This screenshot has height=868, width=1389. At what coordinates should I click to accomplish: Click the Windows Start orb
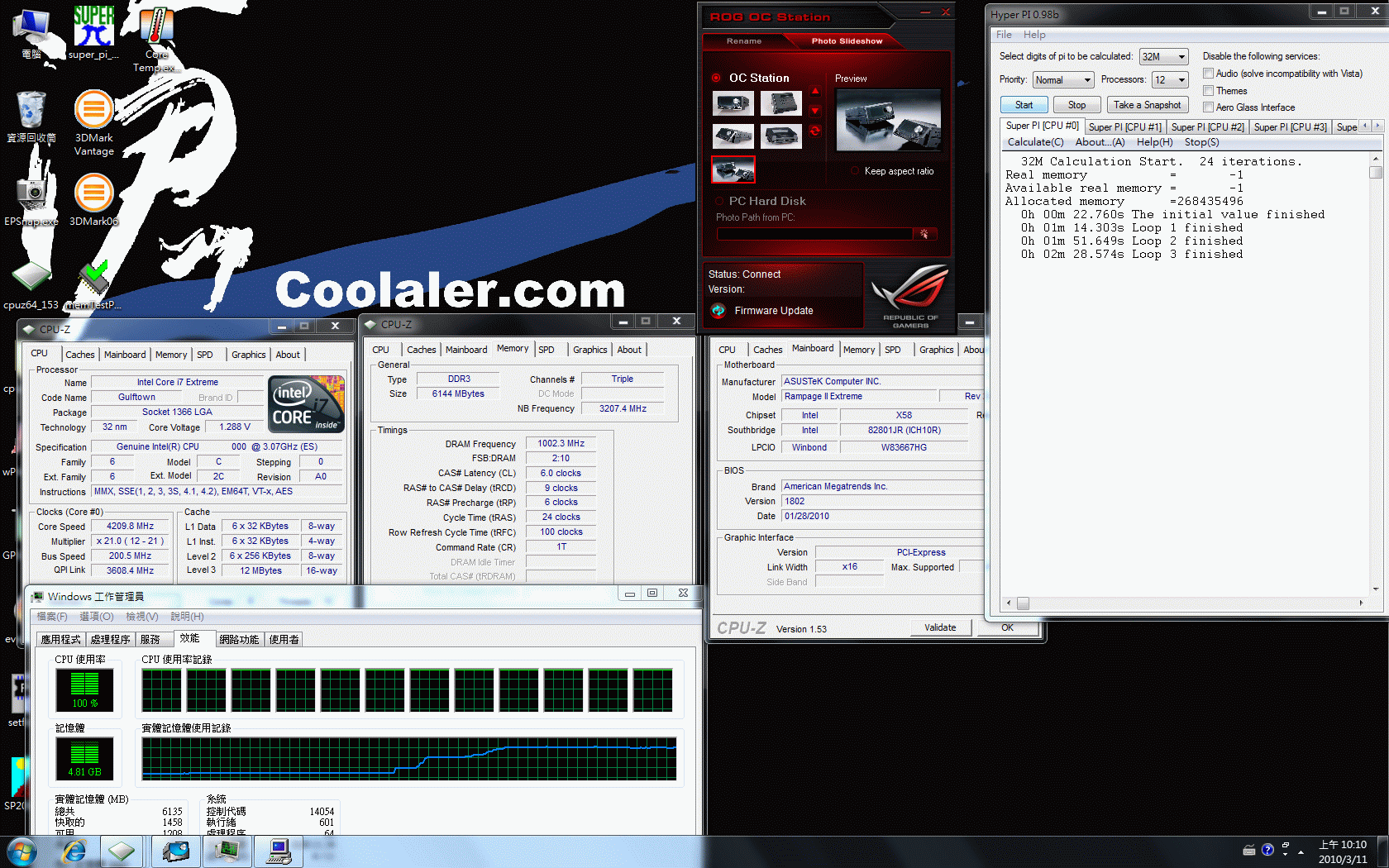[22, 851]
